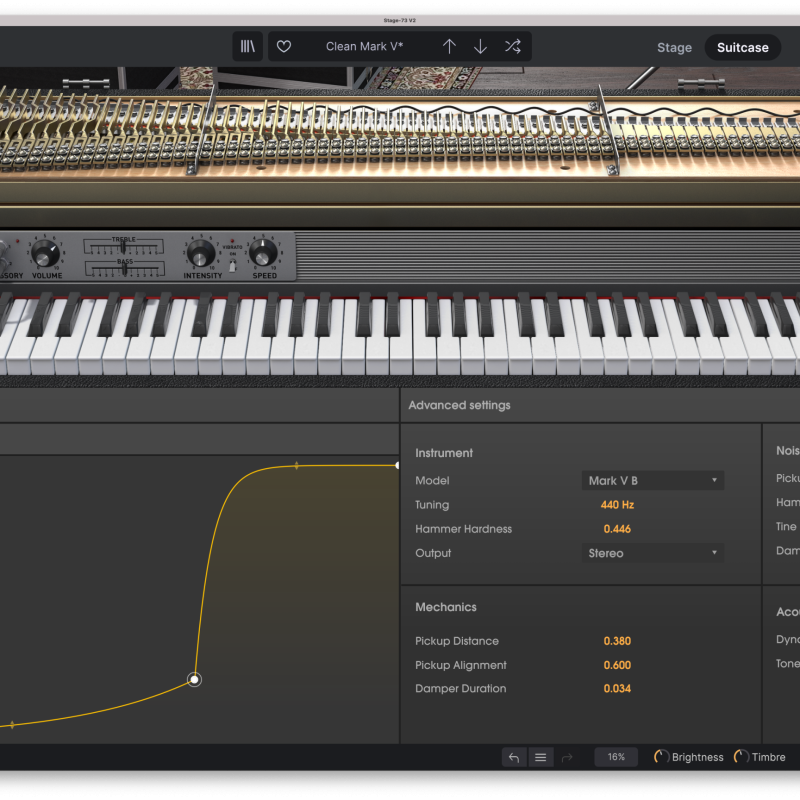Screen dimensions: 800x800
Task: Click the Hammer Hardness label
Action: 463,529
